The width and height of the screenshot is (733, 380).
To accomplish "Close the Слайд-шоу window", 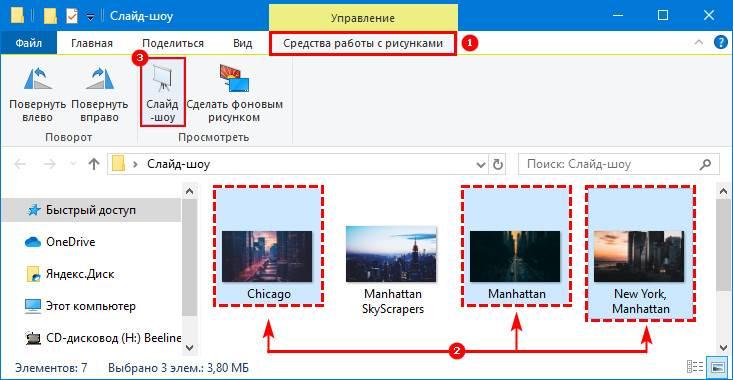I will click(x=709, y=15).
